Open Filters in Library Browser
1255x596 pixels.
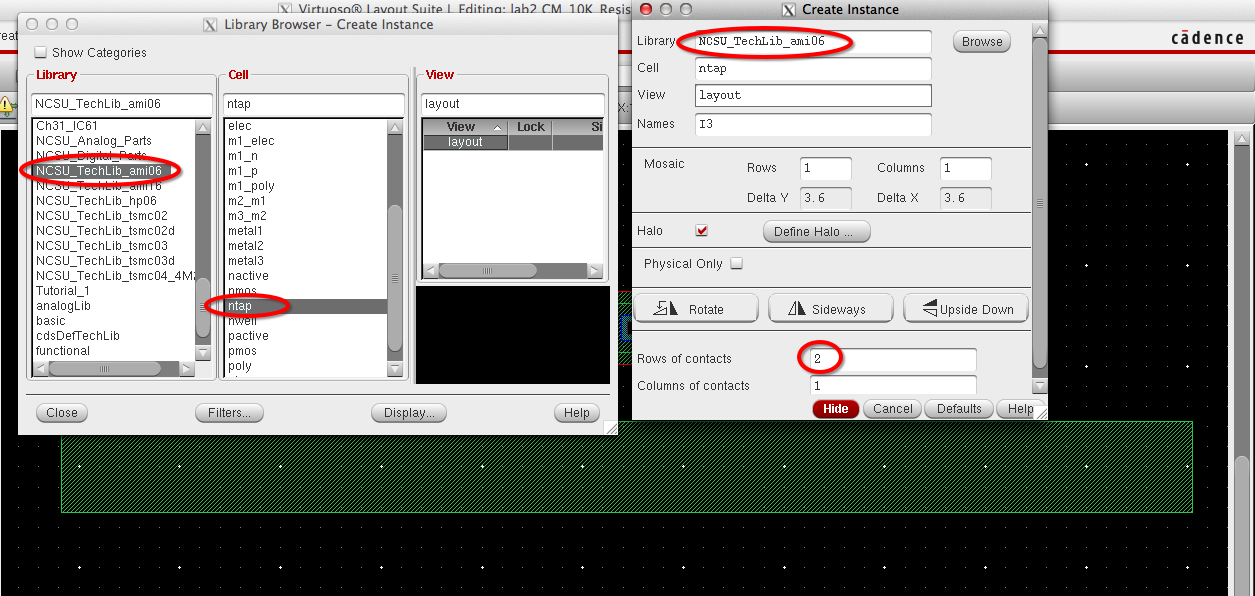[x=229, y=413]
